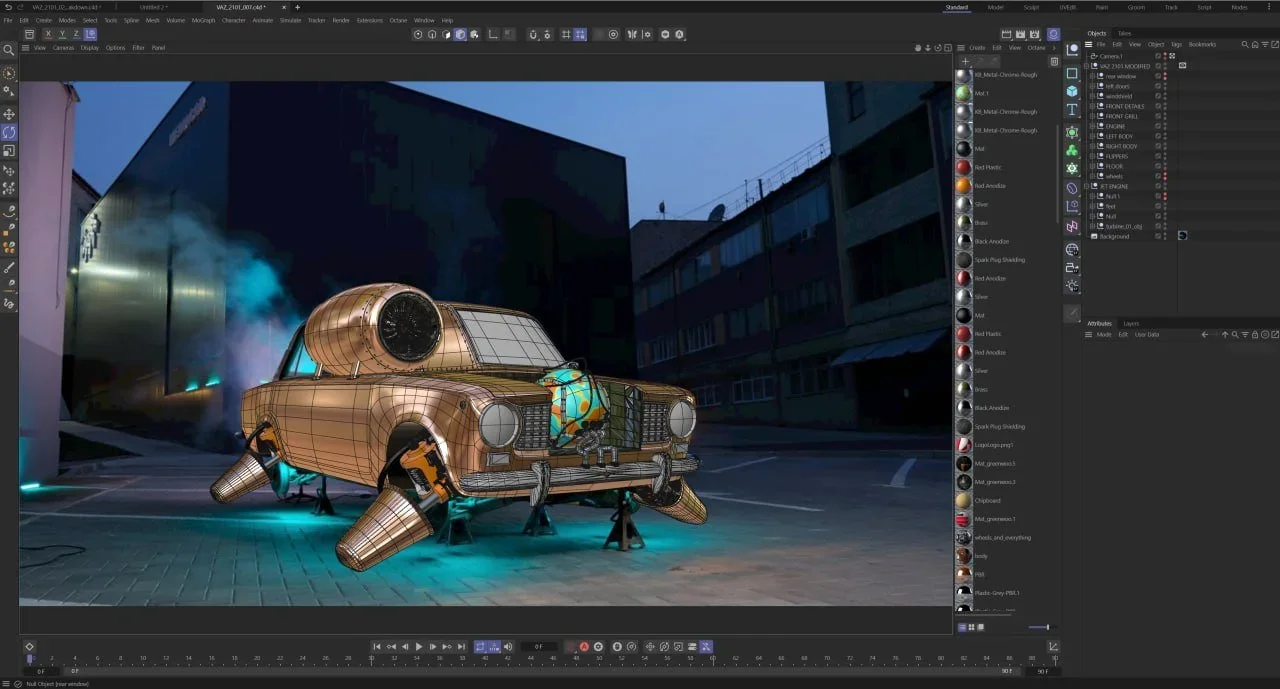Toggle the Y axis lock icon
This screenshot has width=1280, height=689.
click(x=62, y=34)
